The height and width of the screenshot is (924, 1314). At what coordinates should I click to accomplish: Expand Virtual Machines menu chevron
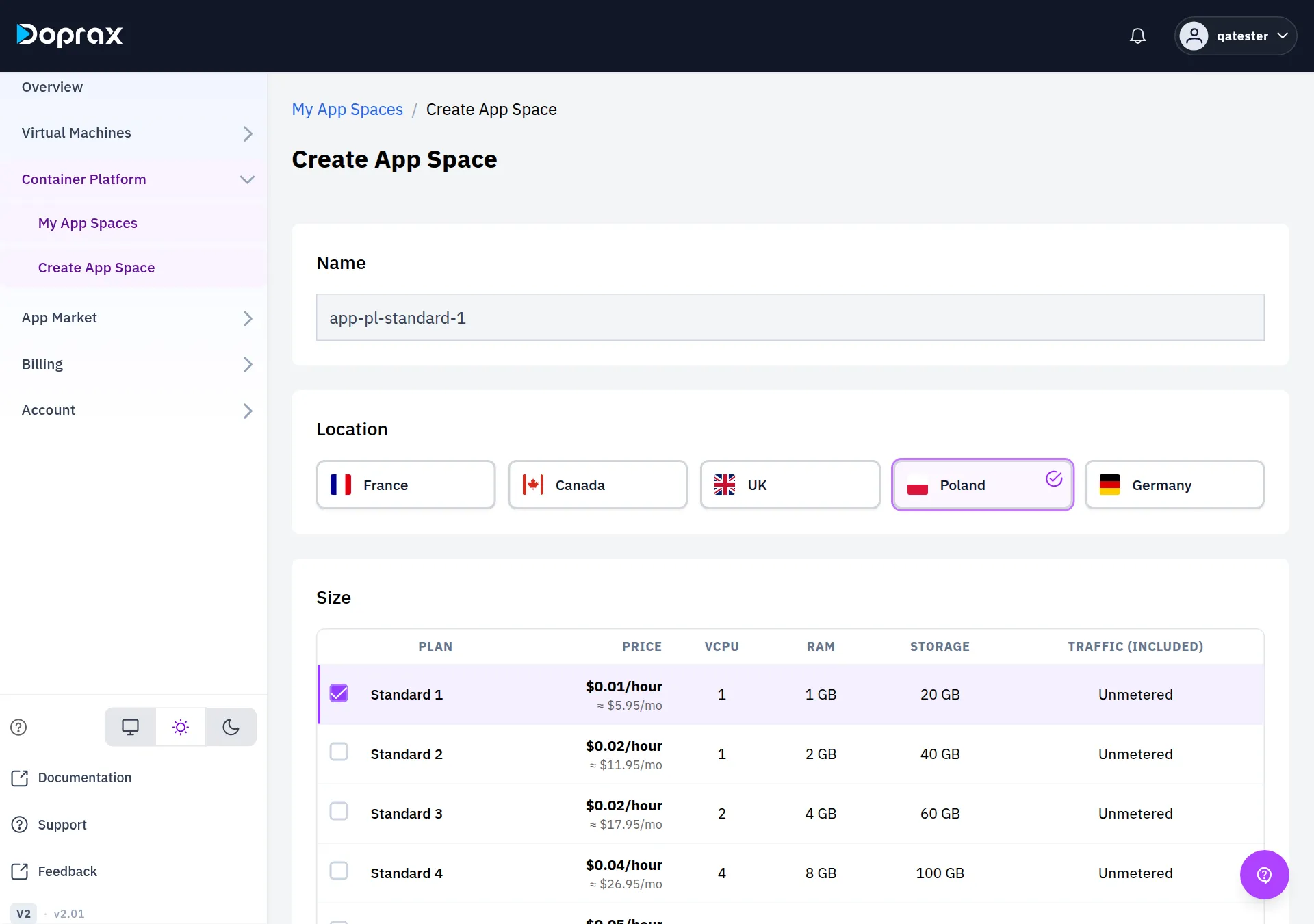pyautogui.click(x=248, y=133)
